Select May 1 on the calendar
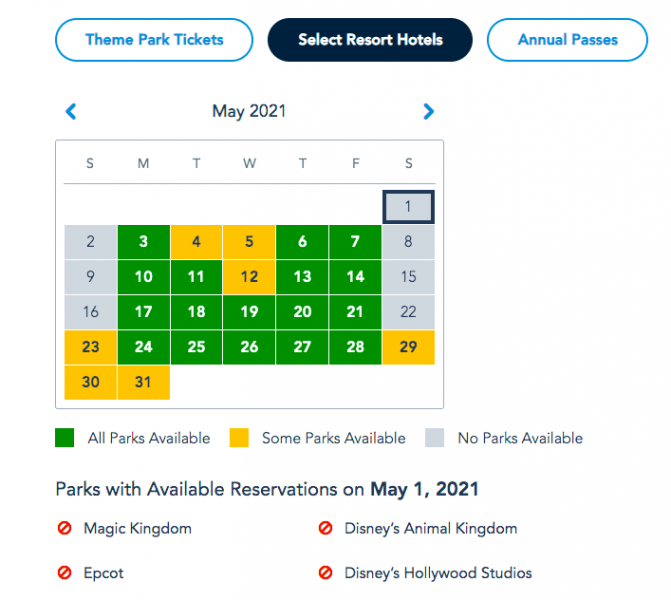The height and width of the screenshot is (600, 671). click(x=408, y=207)
